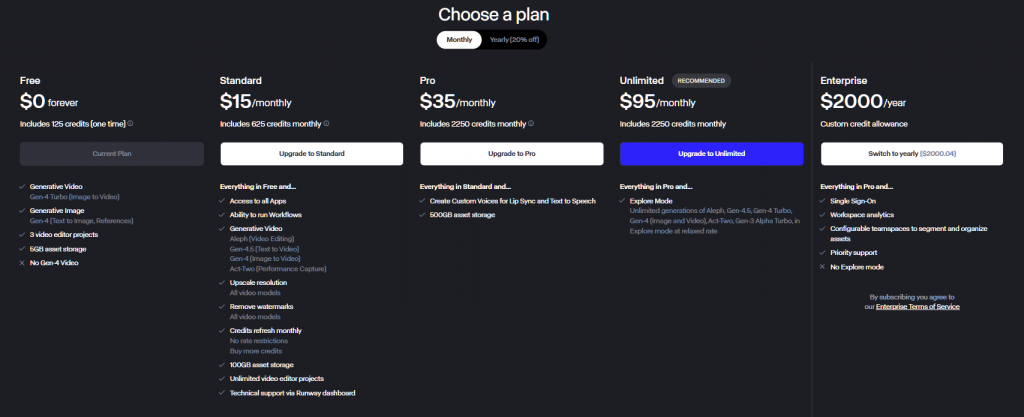Click the X icon beside No Gen-4 Video
Screen dimensions: 1024x417
(23, 262)
